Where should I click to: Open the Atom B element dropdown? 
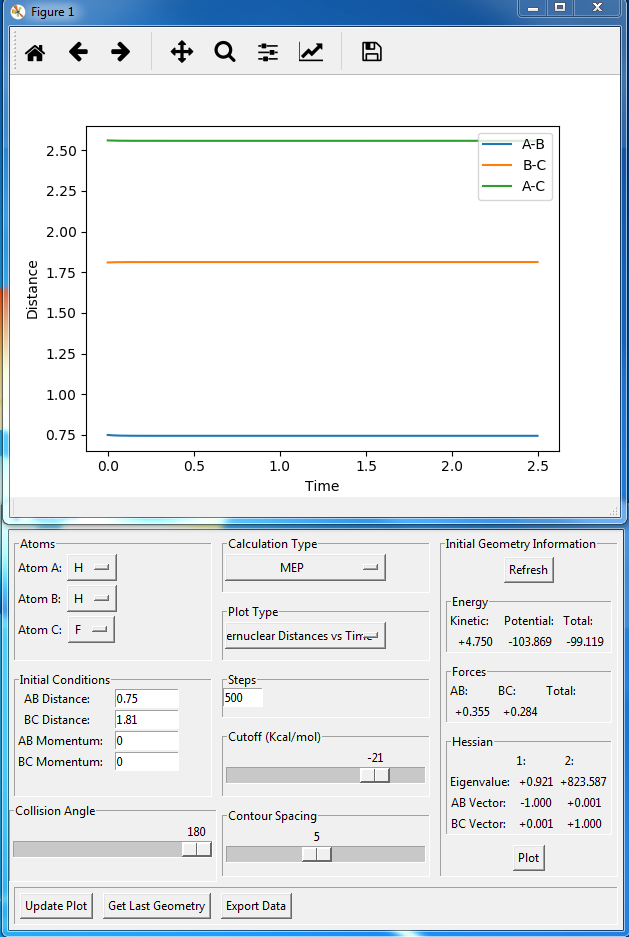tap(91, 598)
